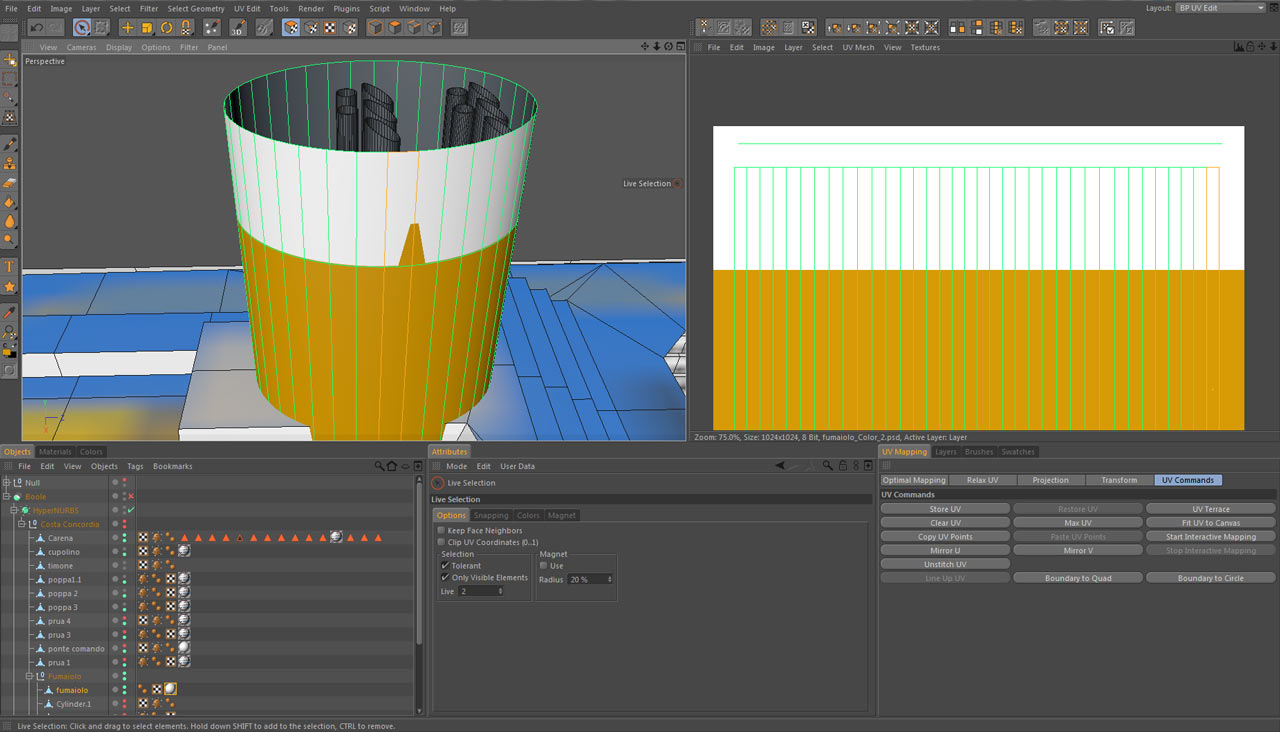The height and width of the screenshot is (732, 1280).
Task: Switch to the Relax UV tab
Action: 982,480
